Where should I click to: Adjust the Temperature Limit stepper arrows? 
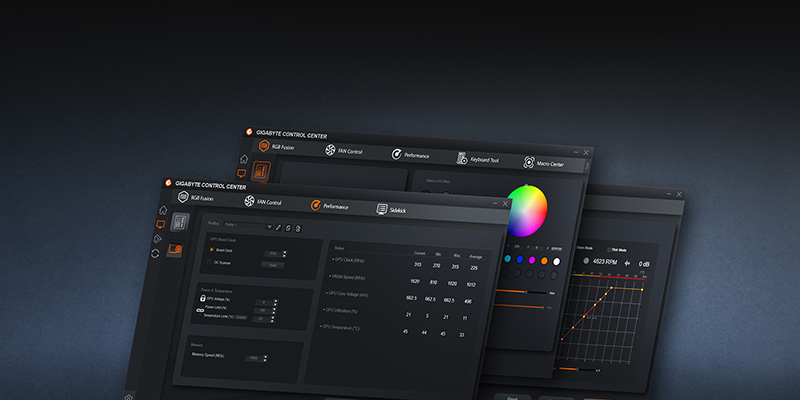pyautogui.click(x=273, y=319)
